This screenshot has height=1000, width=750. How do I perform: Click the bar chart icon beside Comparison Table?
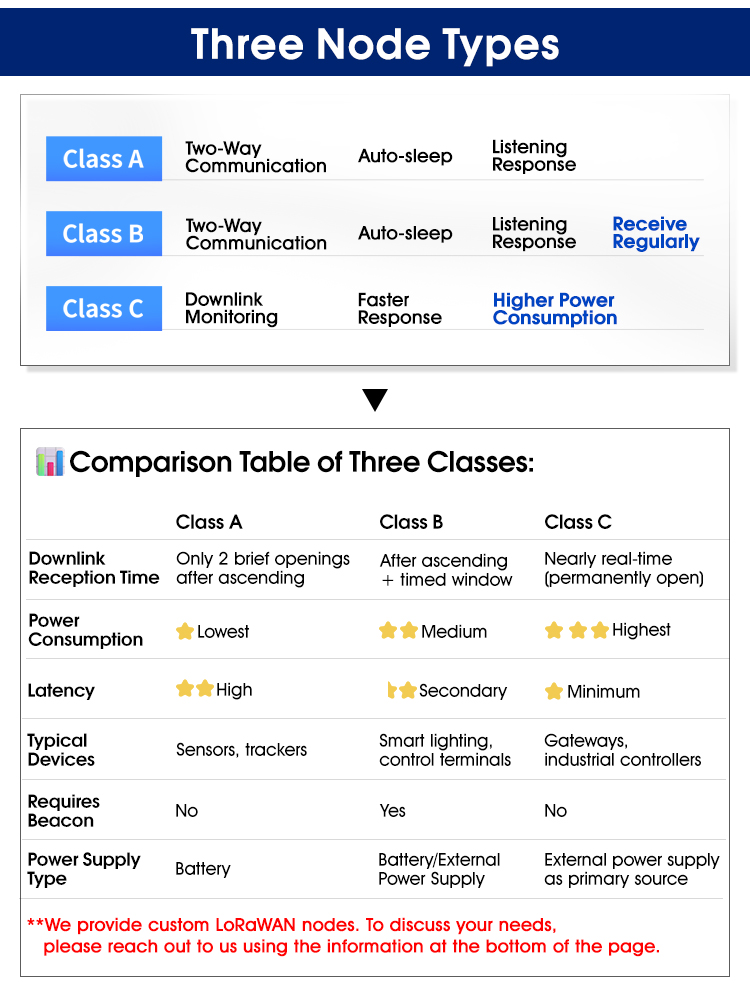coord(49,462)
